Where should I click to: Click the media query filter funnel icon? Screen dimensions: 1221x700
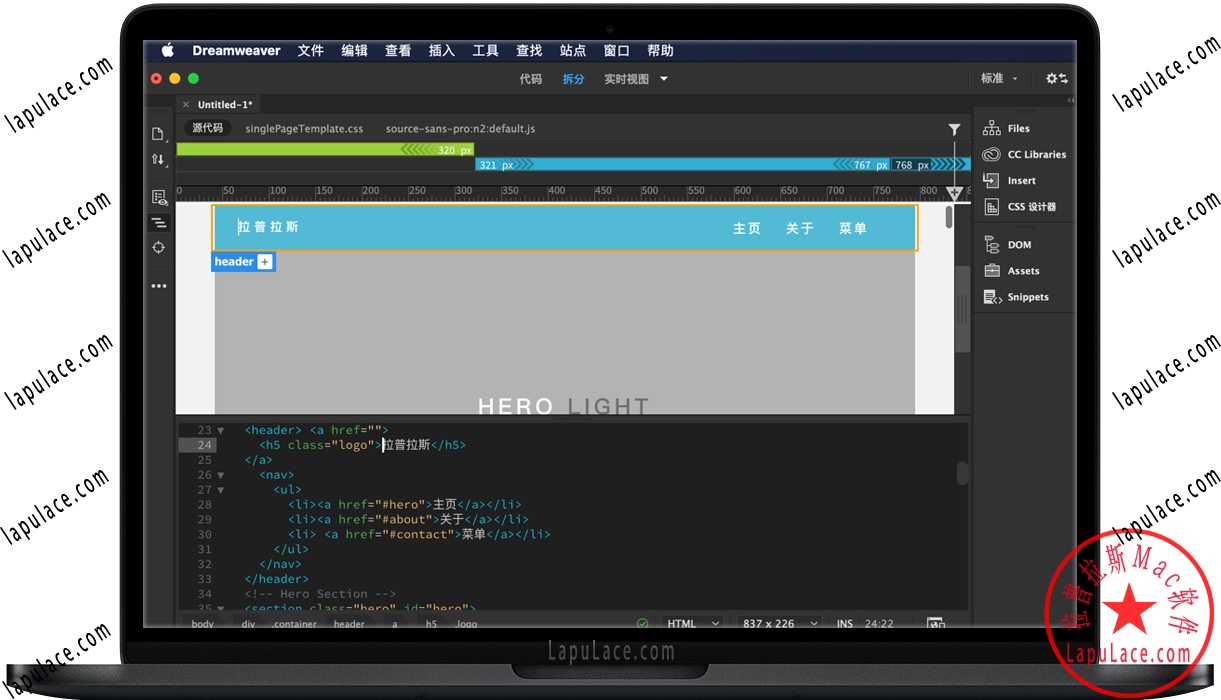click(954, 129)
